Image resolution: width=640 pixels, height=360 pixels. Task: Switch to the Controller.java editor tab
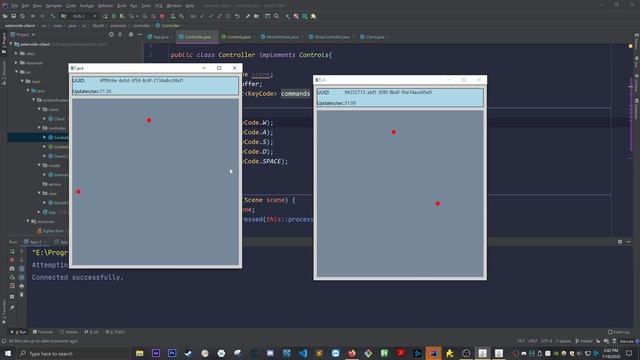click(x=198, y=37)
